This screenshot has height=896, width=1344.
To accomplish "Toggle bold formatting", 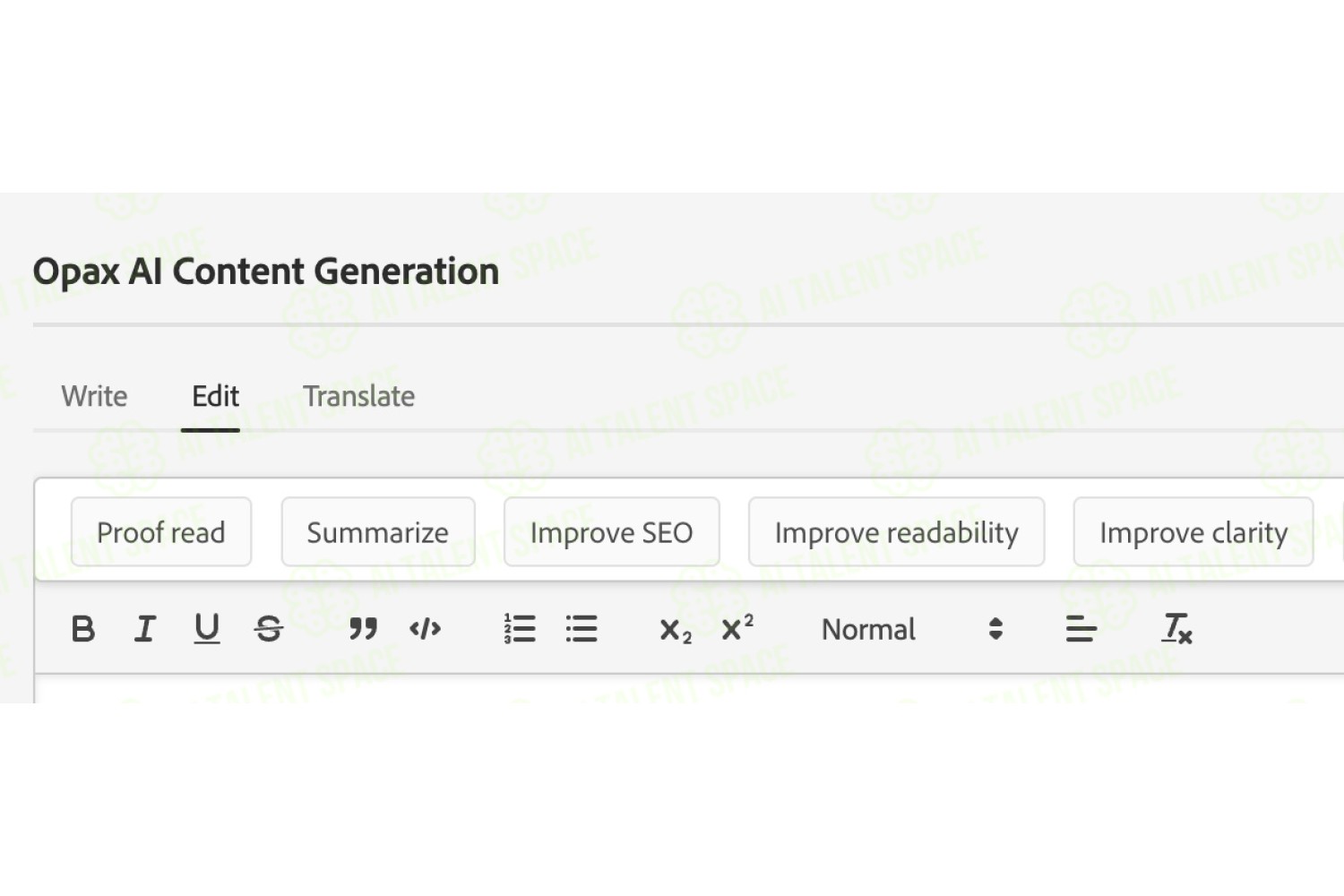I will coord(83,629).
